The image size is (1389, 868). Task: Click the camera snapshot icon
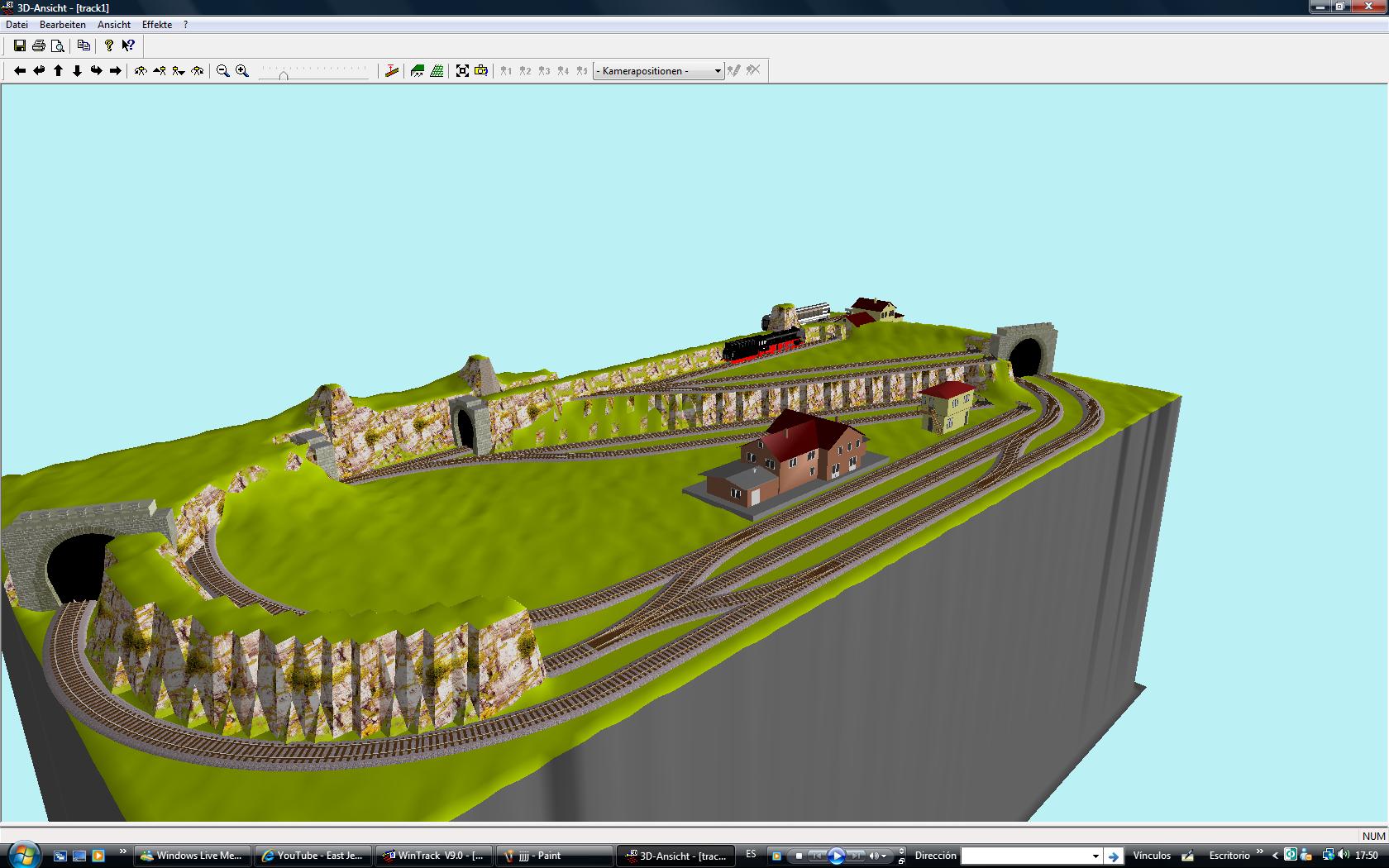tap(481, 71)
